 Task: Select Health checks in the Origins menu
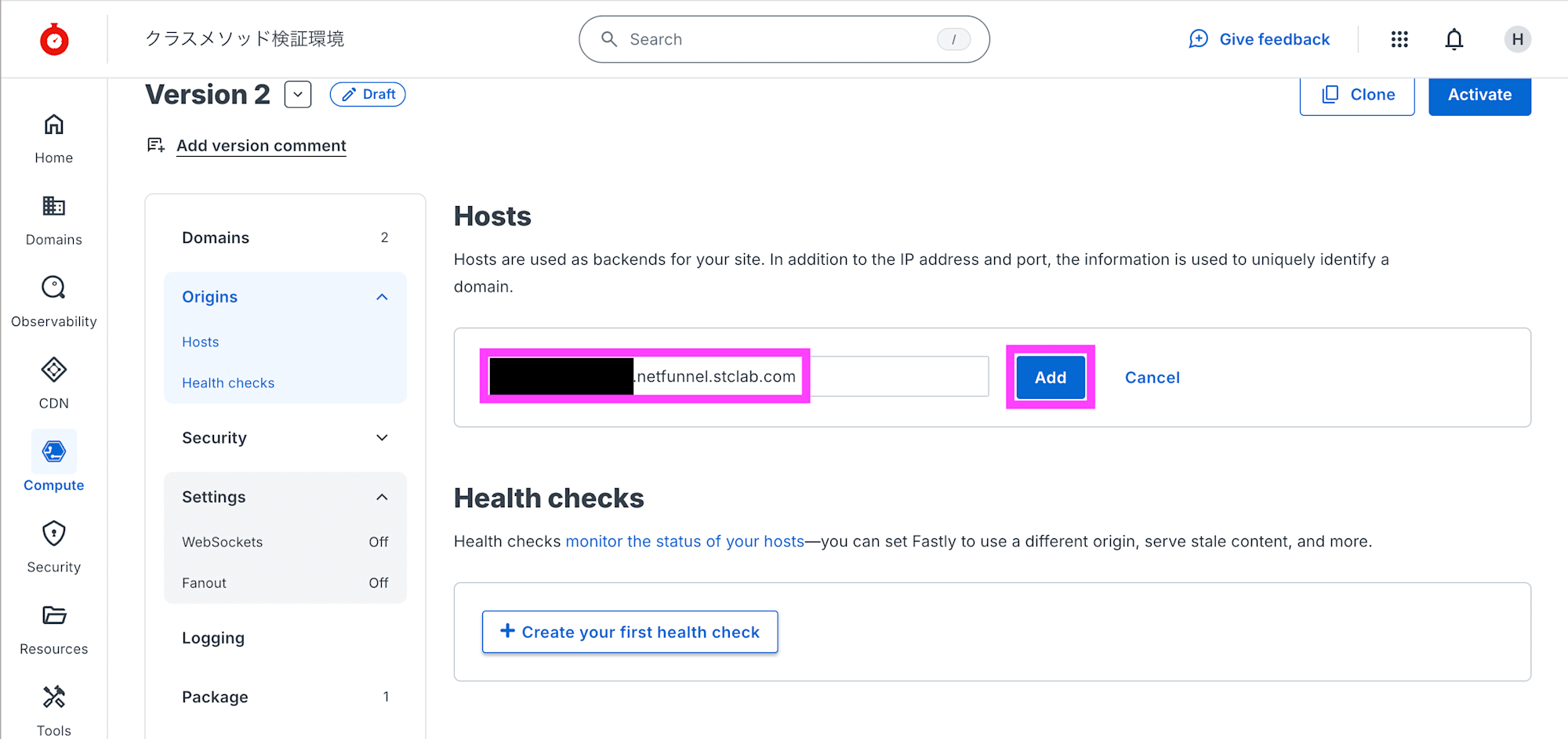coord(228,383)
